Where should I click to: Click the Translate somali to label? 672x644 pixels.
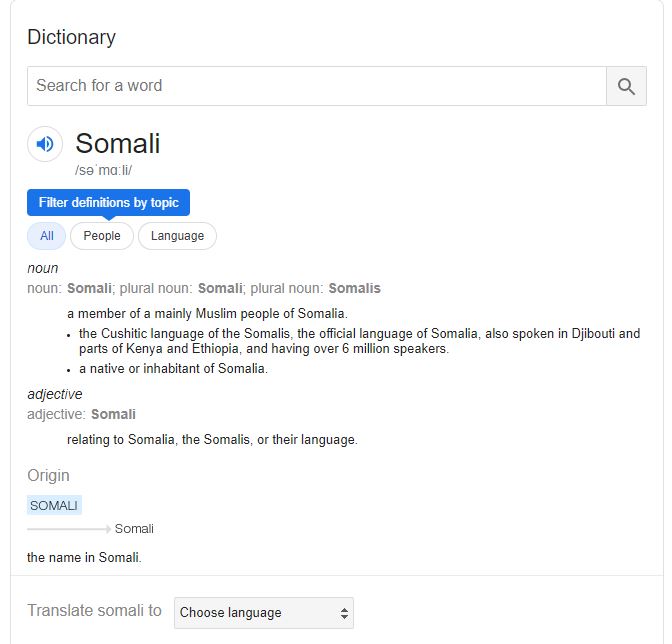tap(94, 611)
